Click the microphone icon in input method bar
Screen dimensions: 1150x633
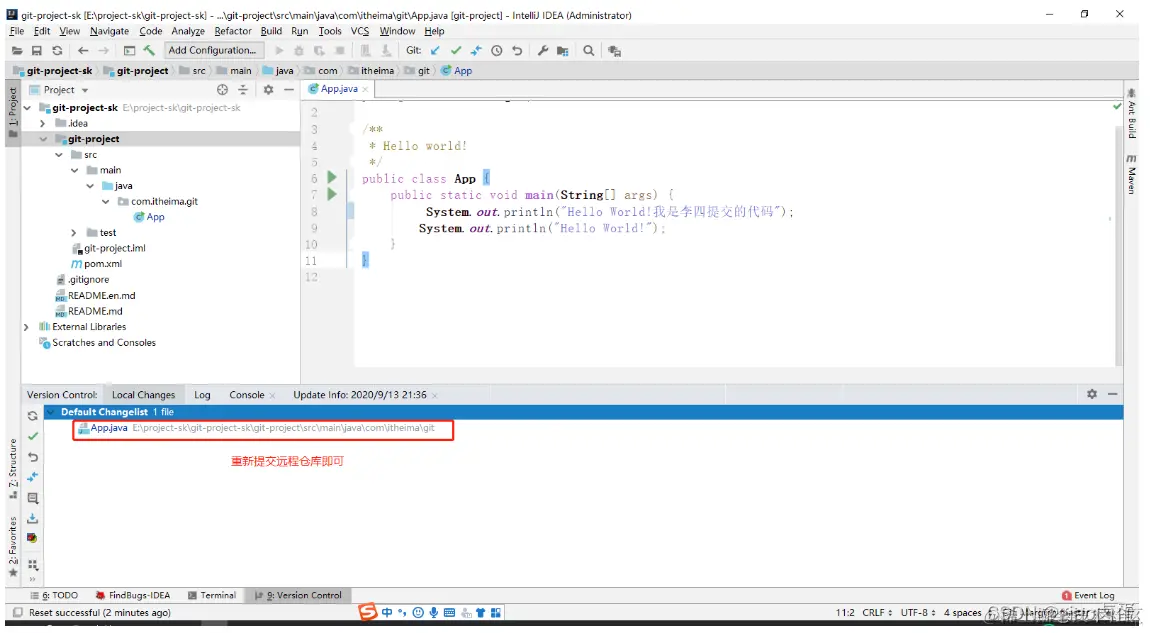tap(434, 612)
